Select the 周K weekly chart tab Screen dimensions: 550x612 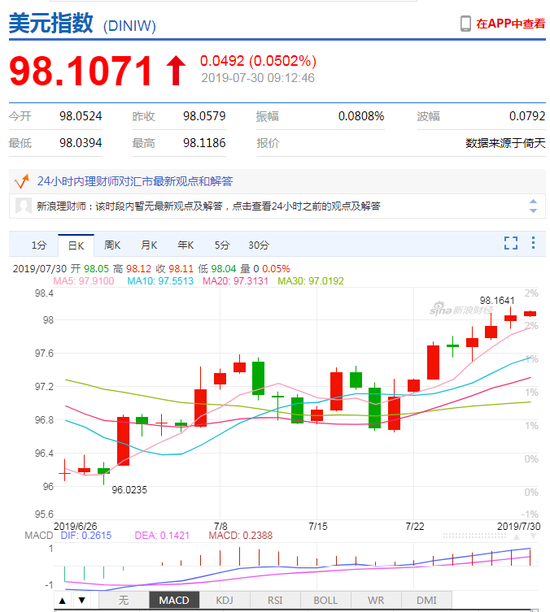[x=112, y=245]
